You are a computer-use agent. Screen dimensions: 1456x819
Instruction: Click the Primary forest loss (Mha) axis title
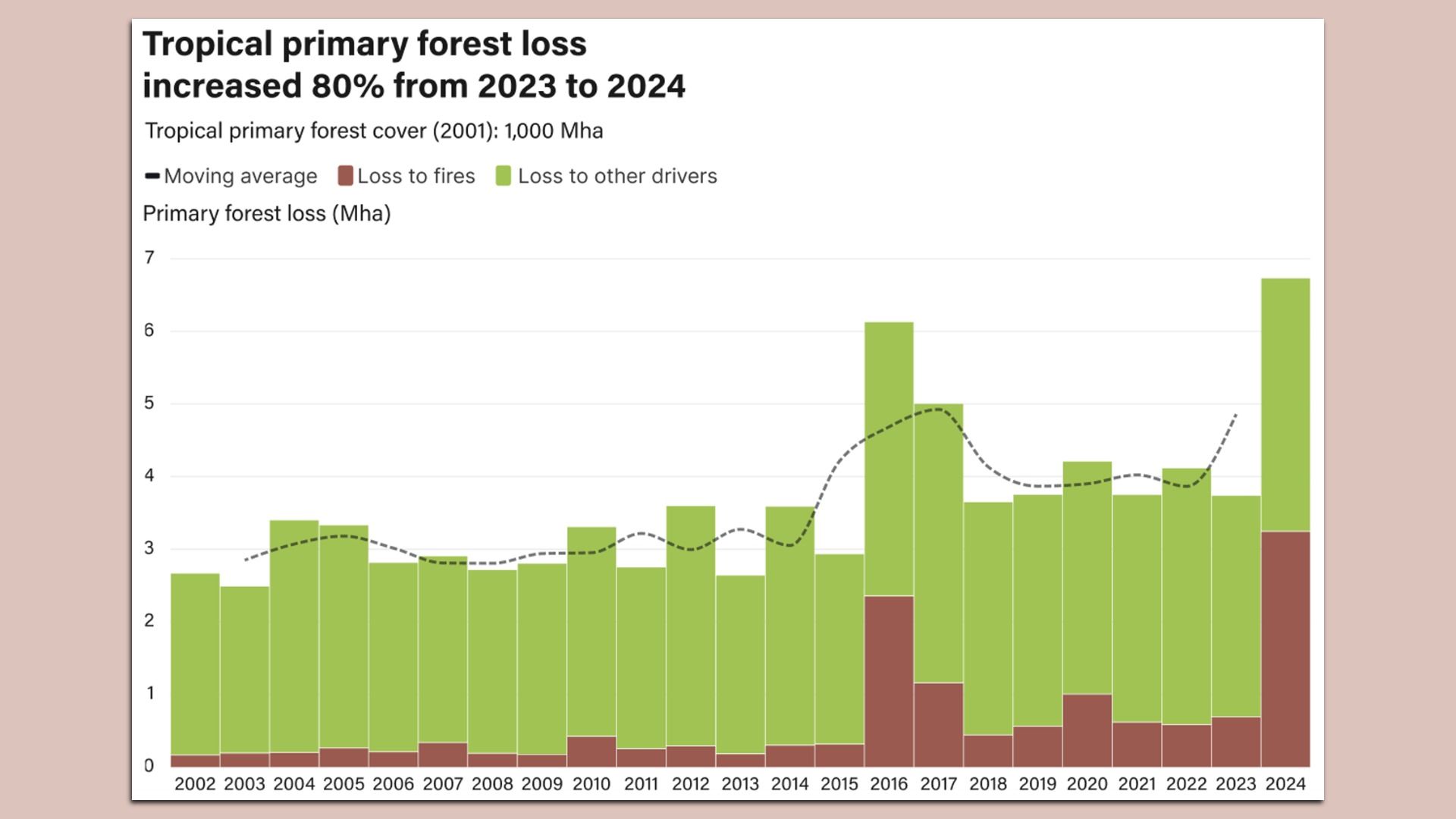(x=267, y=213)
